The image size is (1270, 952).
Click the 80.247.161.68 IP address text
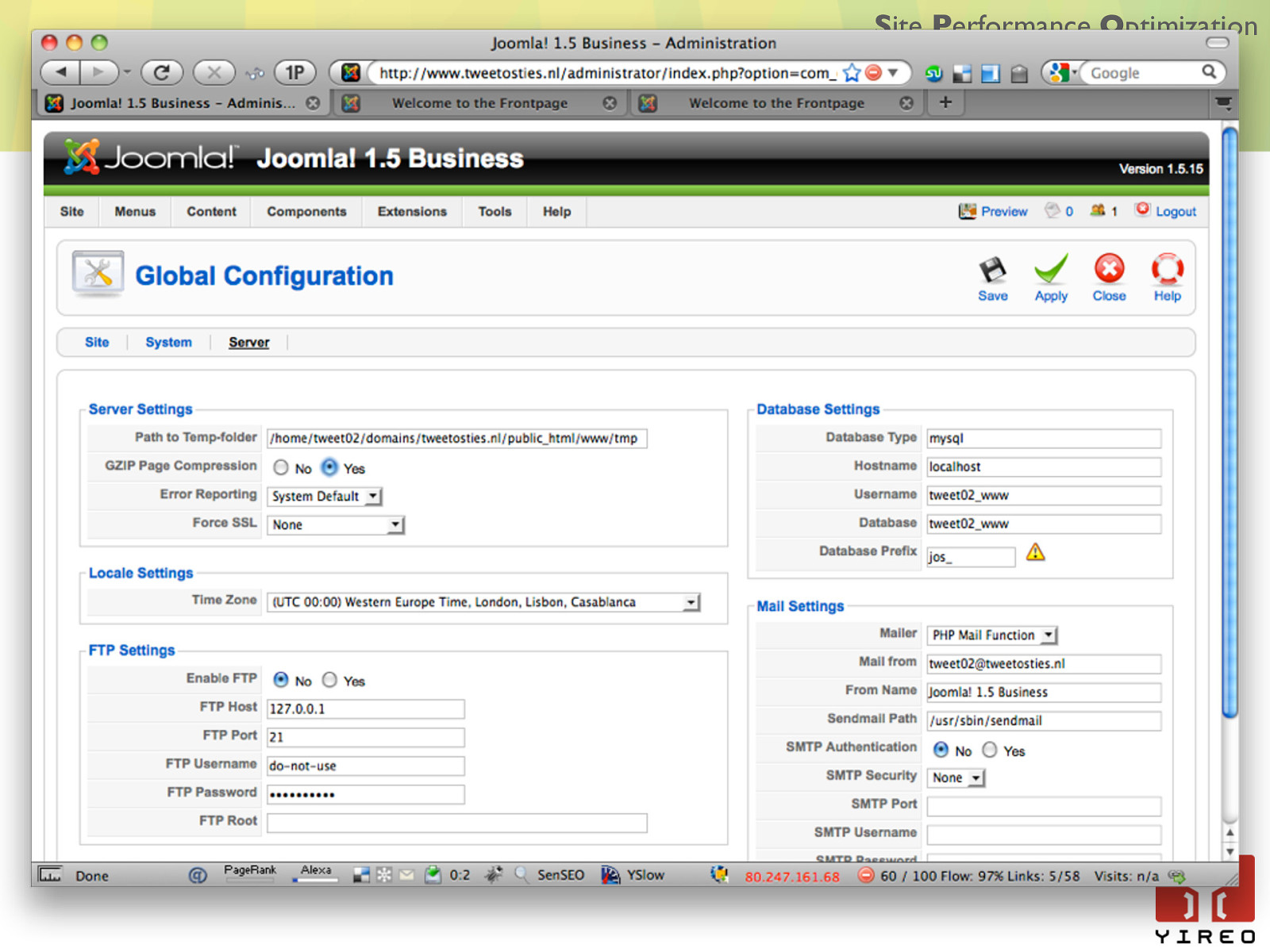point(791,877)
